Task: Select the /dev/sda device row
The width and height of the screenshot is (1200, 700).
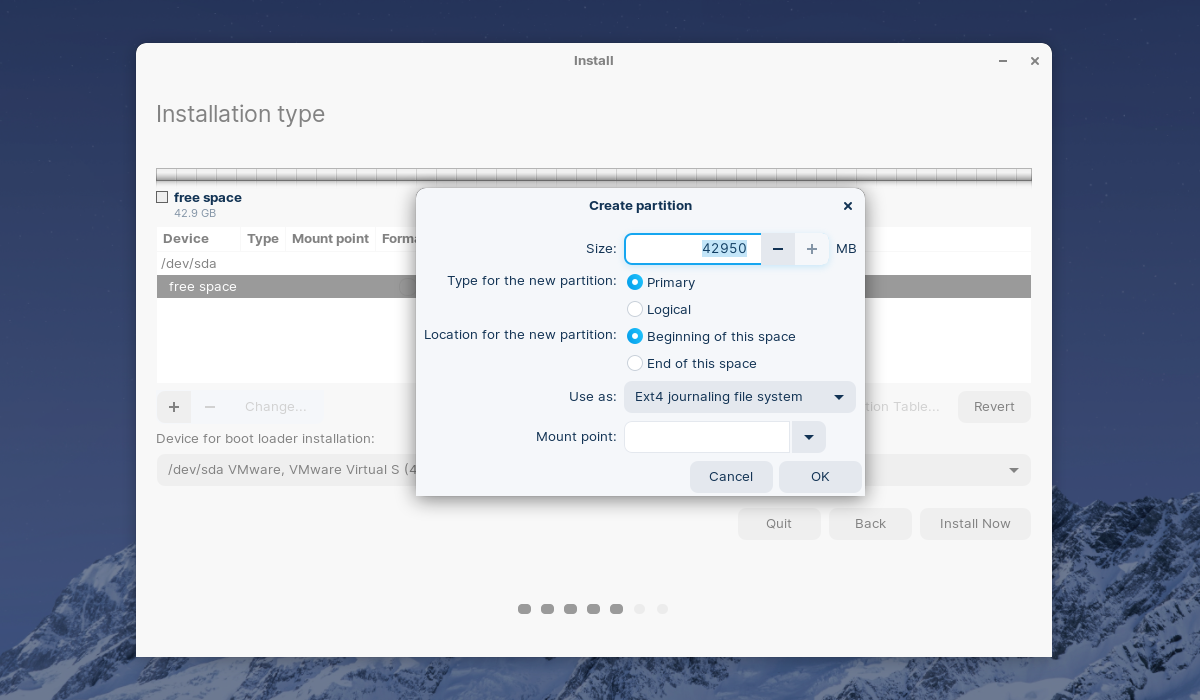Action: 594,264
